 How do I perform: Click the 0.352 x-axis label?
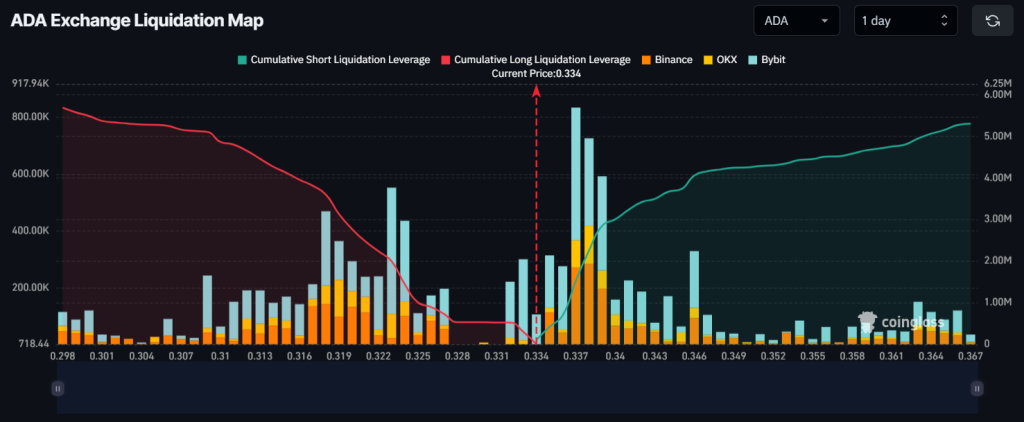point(773,357)
